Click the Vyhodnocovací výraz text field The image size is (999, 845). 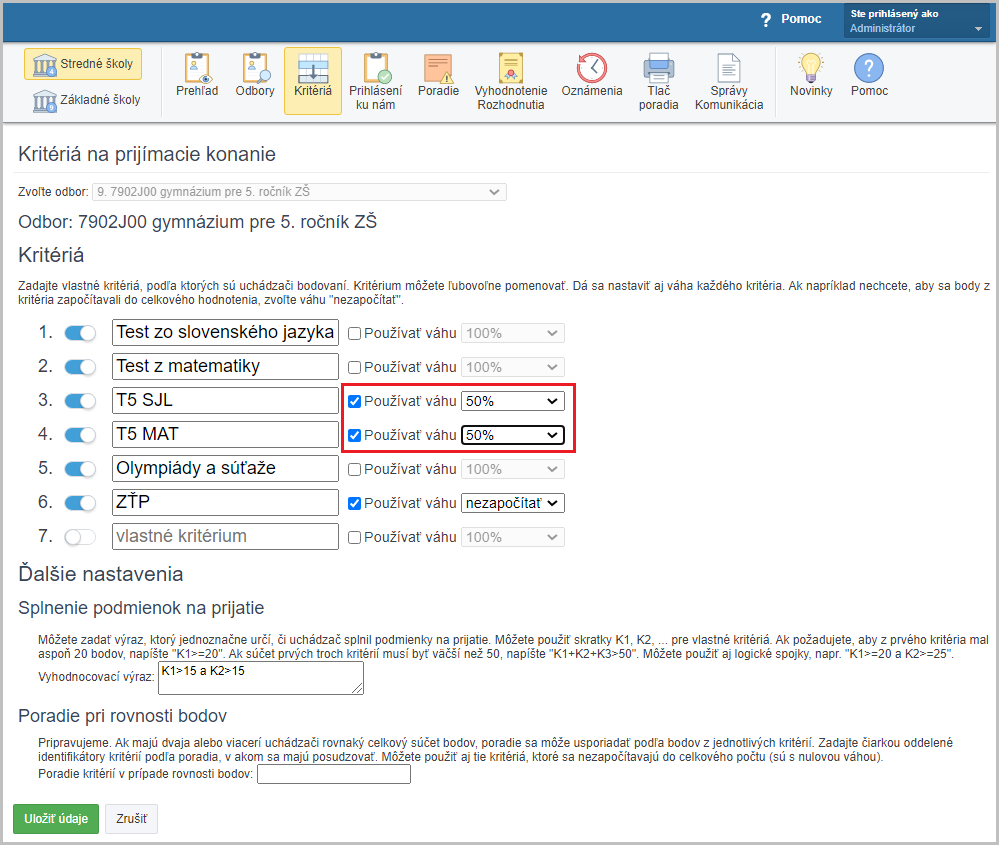click(260, 677)
